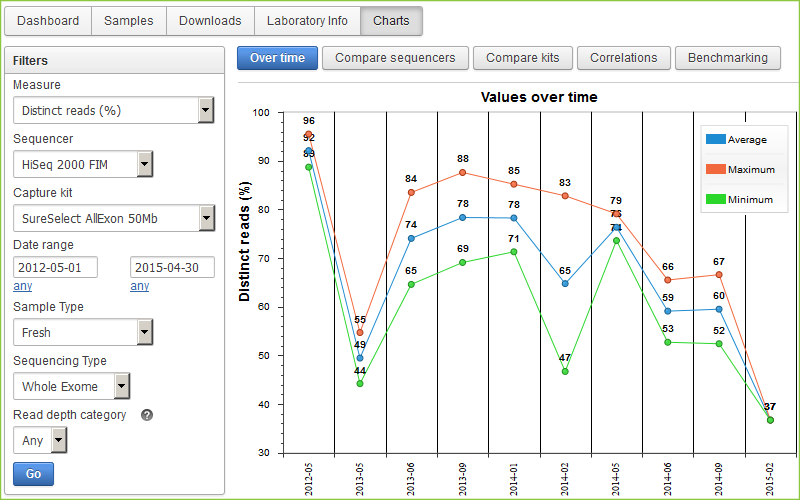Image resolution: width=800 pixels, height=500 pixels.
Task: Toggle the Average series in chart legend
Action: click(716, 139)
